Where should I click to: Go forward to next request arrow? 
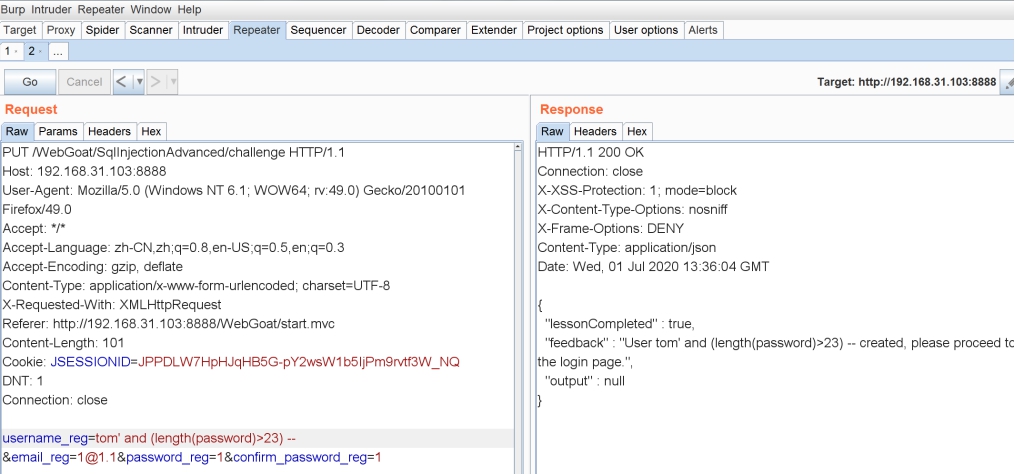click(x=155, y=82)
